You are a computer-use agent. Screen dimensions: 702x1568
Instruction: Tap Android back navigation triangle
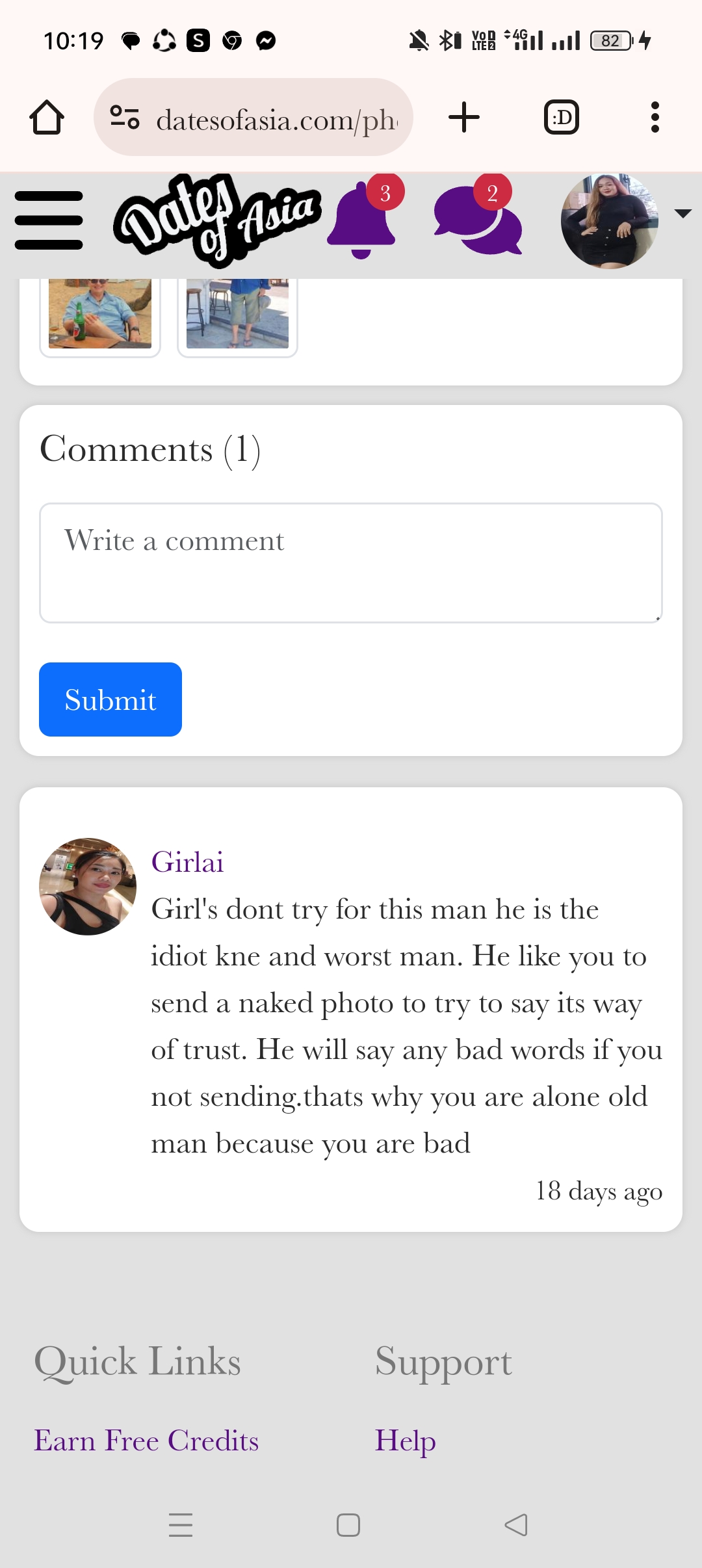tap(516, 1525)
